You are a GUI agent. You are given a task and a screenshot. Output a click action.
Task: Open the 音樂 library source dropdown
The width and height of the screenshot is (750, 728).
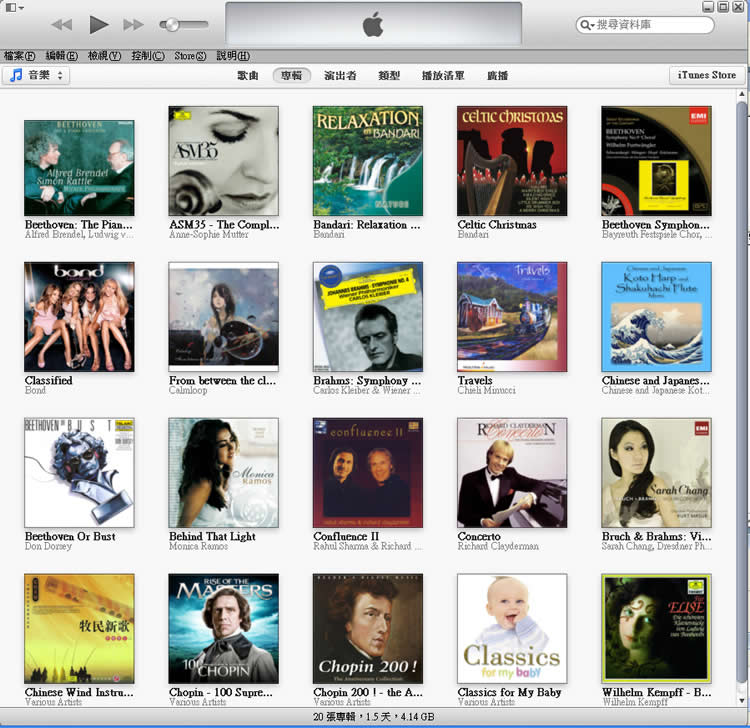click(x=36, y=75)
